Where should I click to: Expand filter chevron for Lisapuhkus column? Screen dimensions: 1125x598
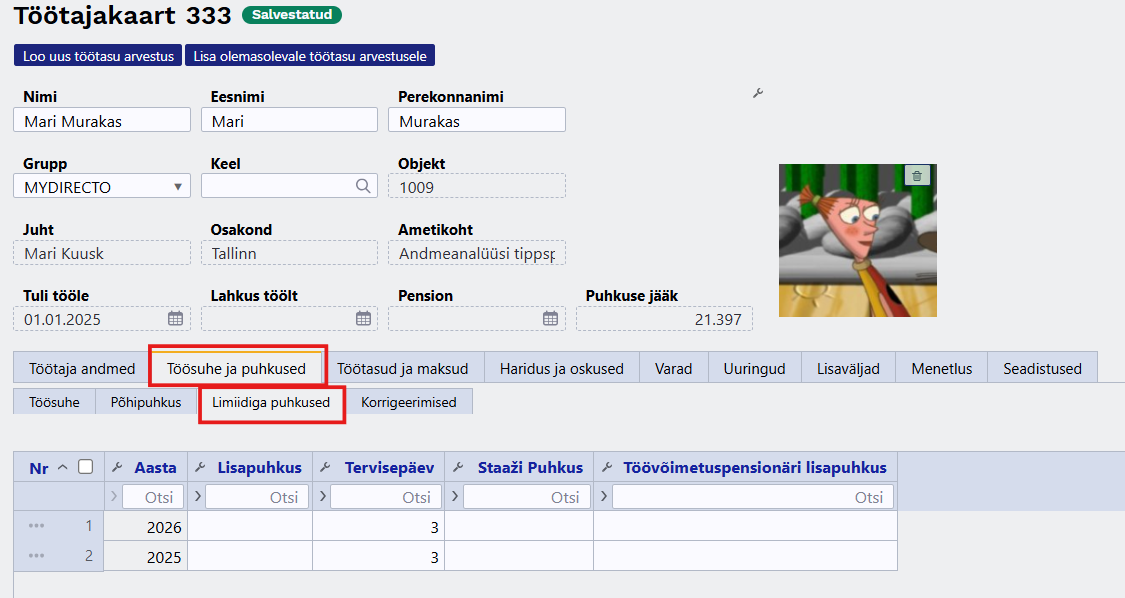[197, 497]
